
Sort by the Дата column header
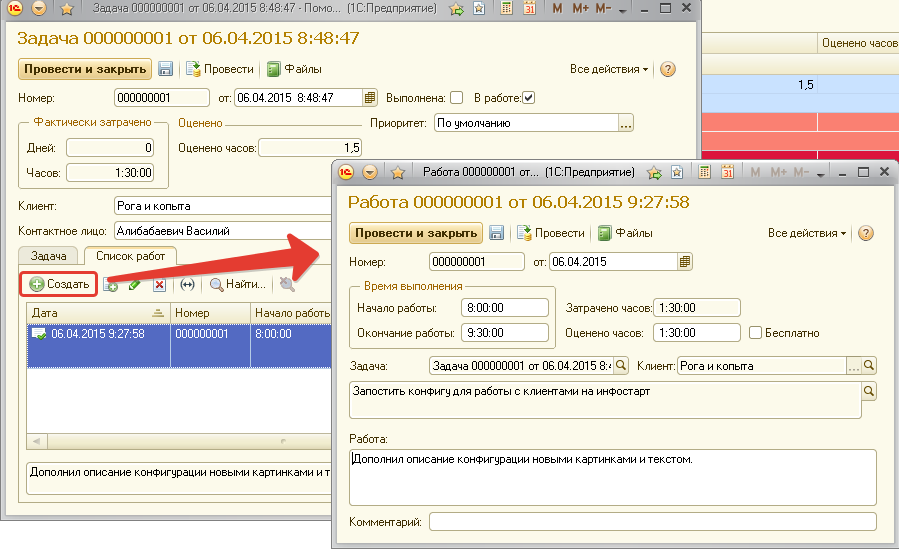coord(98,313)
